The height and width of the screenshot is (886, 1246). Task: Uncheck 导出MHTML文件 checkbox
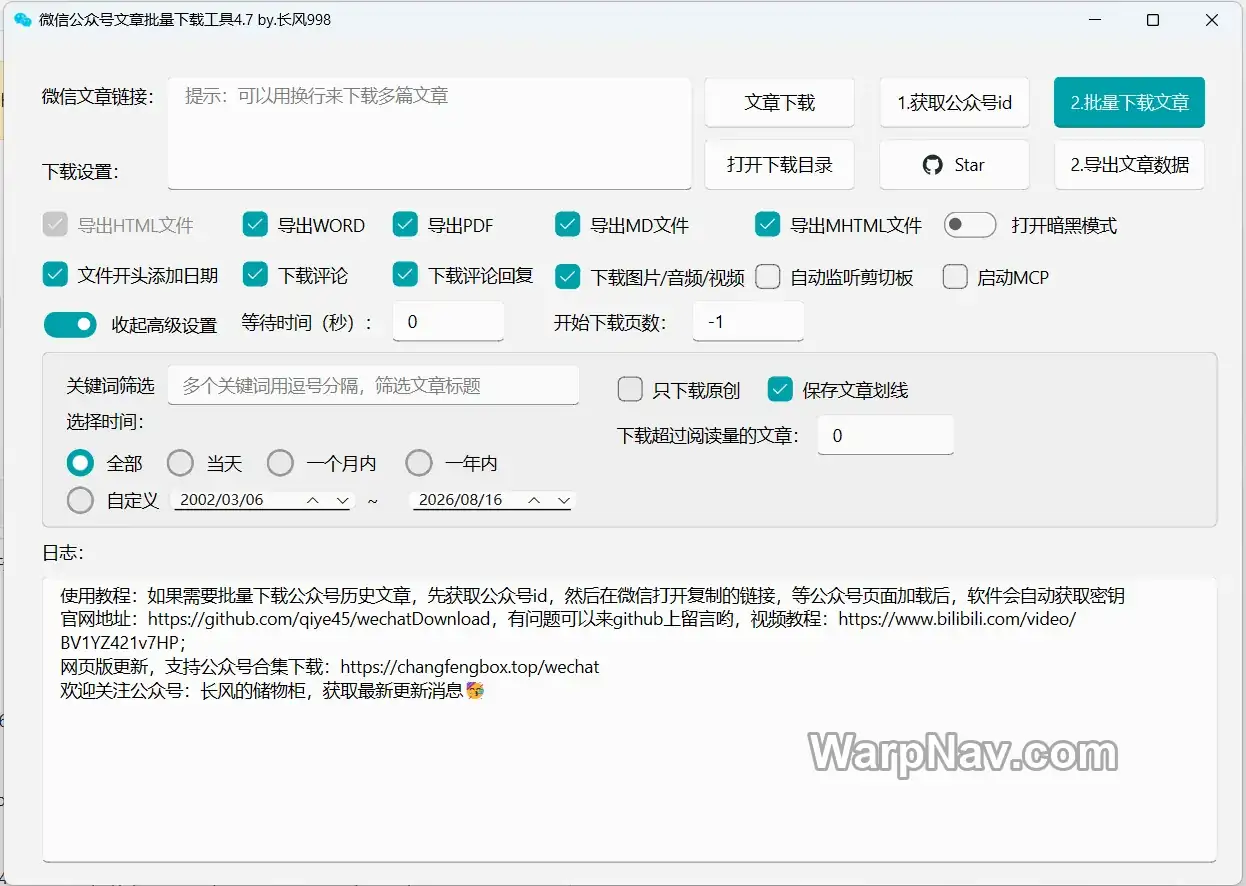(x=768, y=225)
